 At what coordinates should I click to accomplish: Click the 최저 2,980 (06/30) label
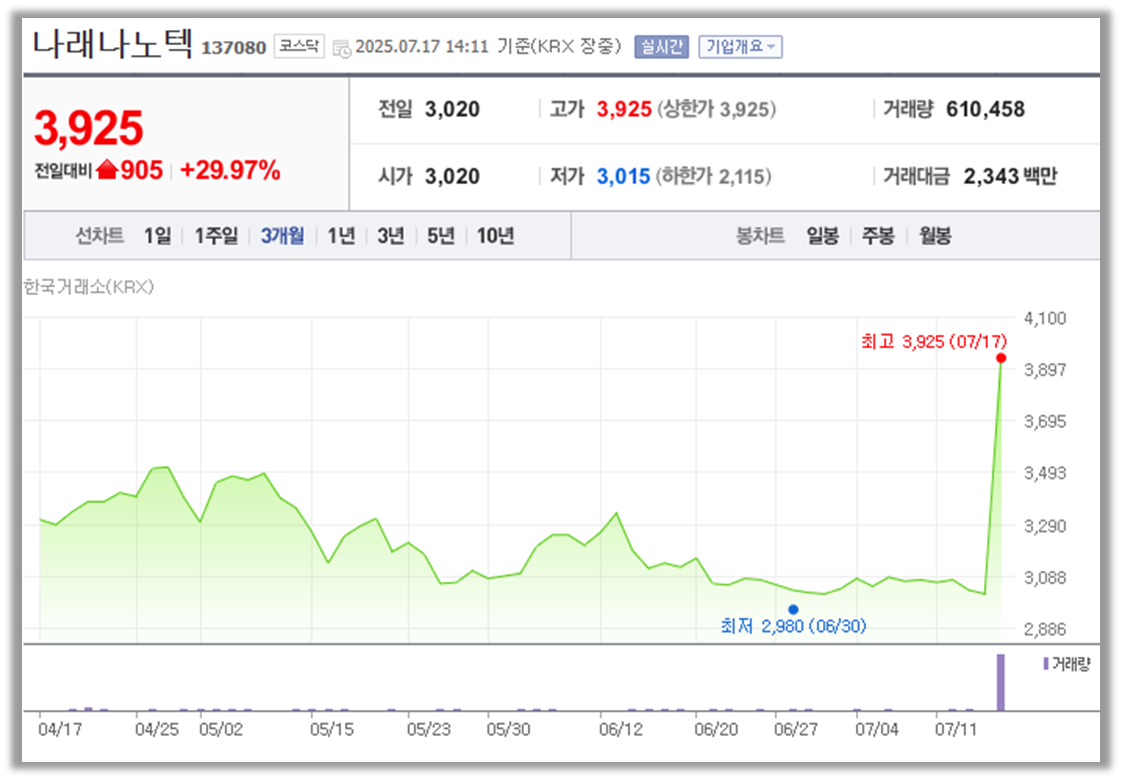[x=793, y=626]
